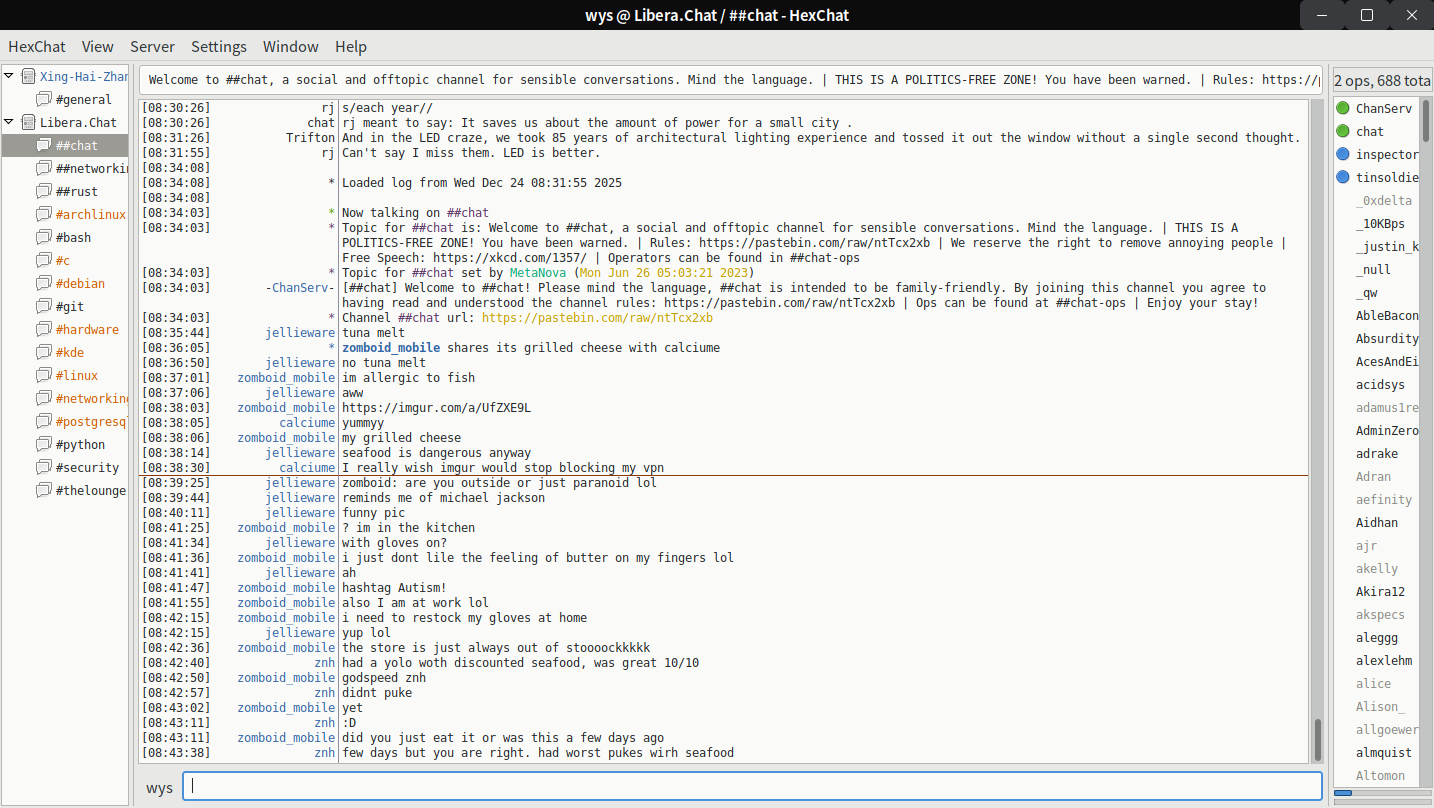Click the blue status icon beside inspector
Image resolution: width=1434 pixels, height=808 pixels.
pos(1343,154)
